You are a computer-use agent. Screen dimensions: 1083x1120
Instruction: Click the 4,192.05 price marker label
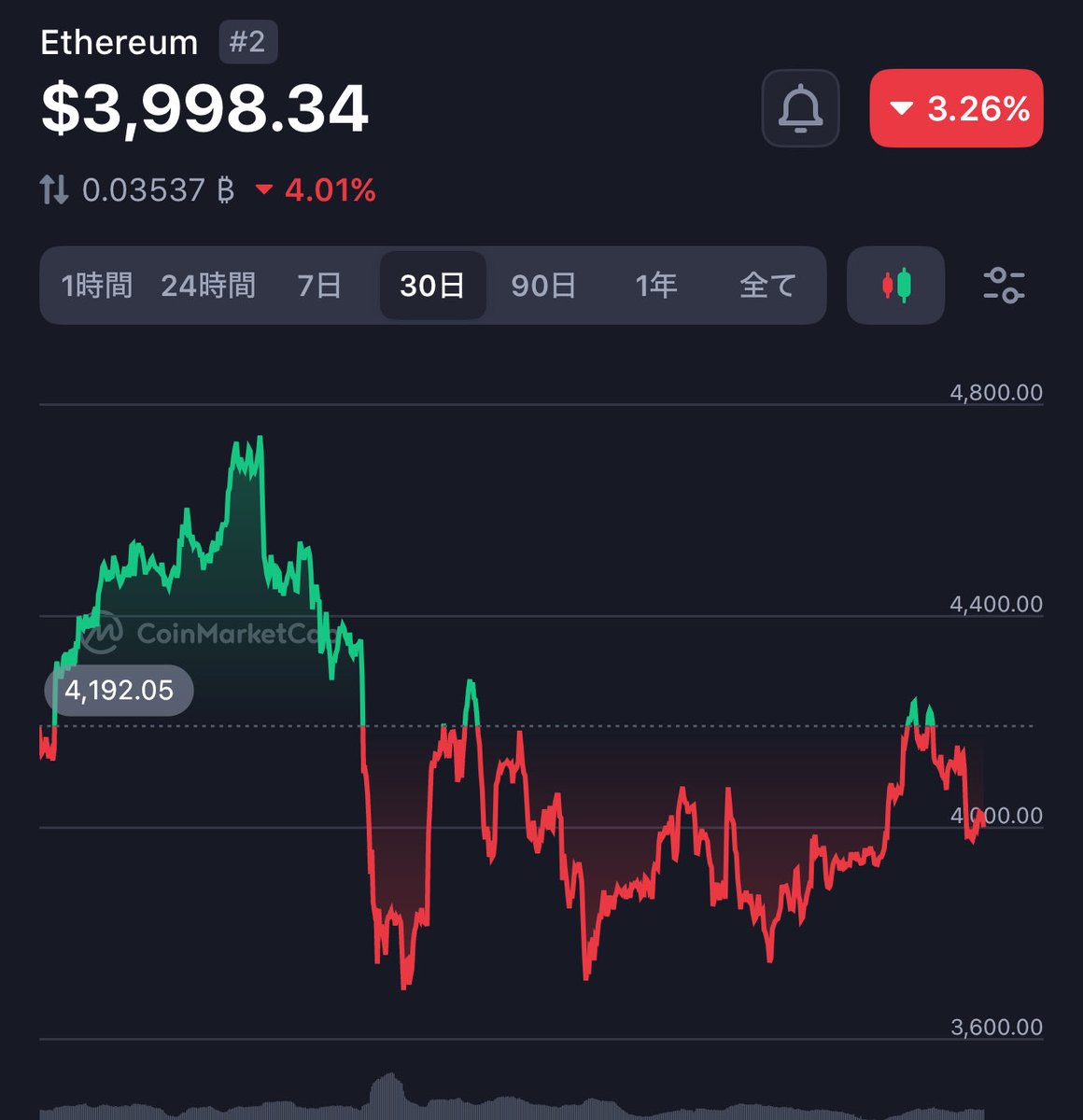pyautogui.click(x=118, y=691)
